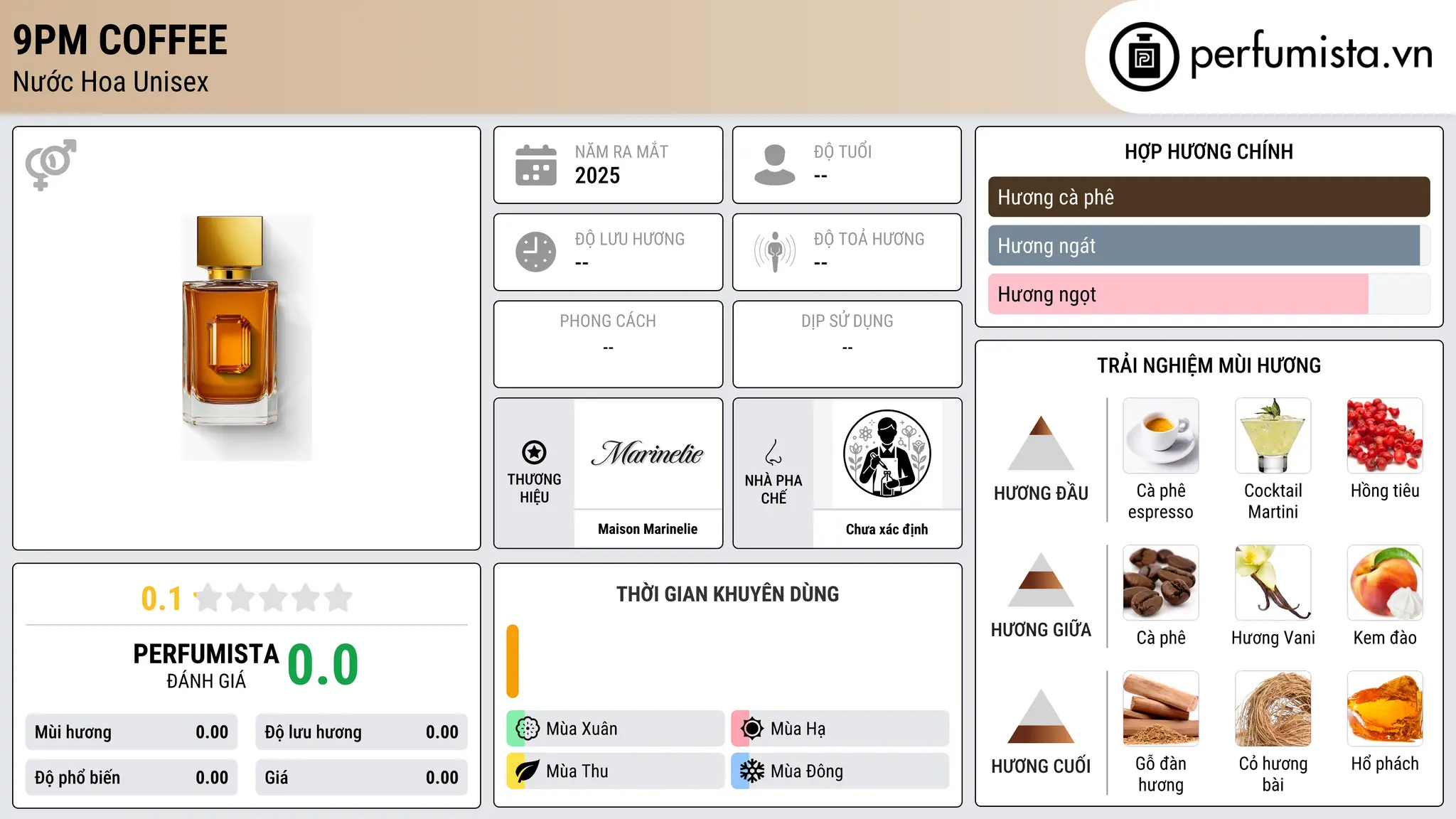Screen dimensions: 1456x819
Task: Open the Cà phê beans note image
Action: pyautogui.click(x=1161, y=583)
